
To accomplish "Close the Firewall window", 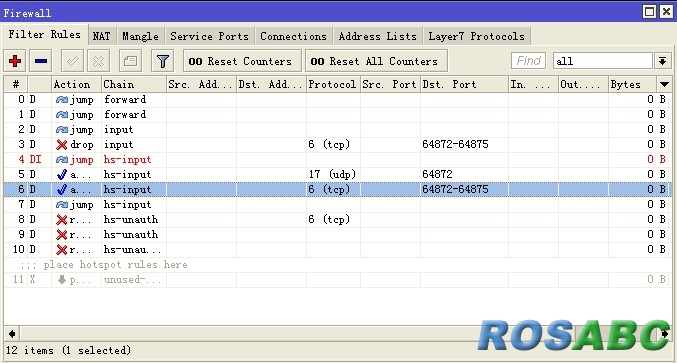I will tap(666, 12).
